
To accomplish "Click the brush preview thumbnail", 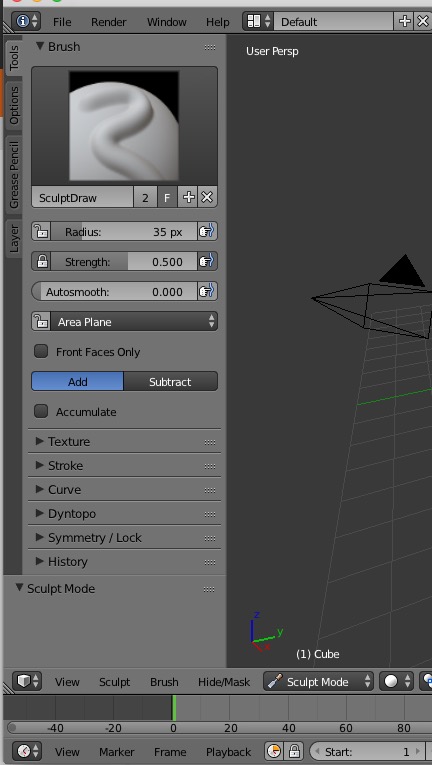I will (x=124, y=126).
